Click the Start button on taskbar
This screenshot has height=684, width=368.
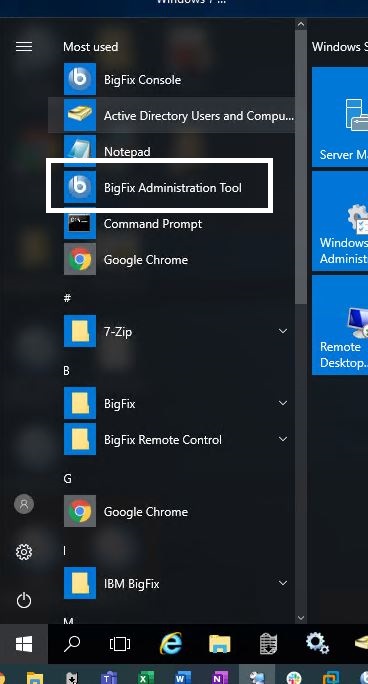click(x=24, y=644)
